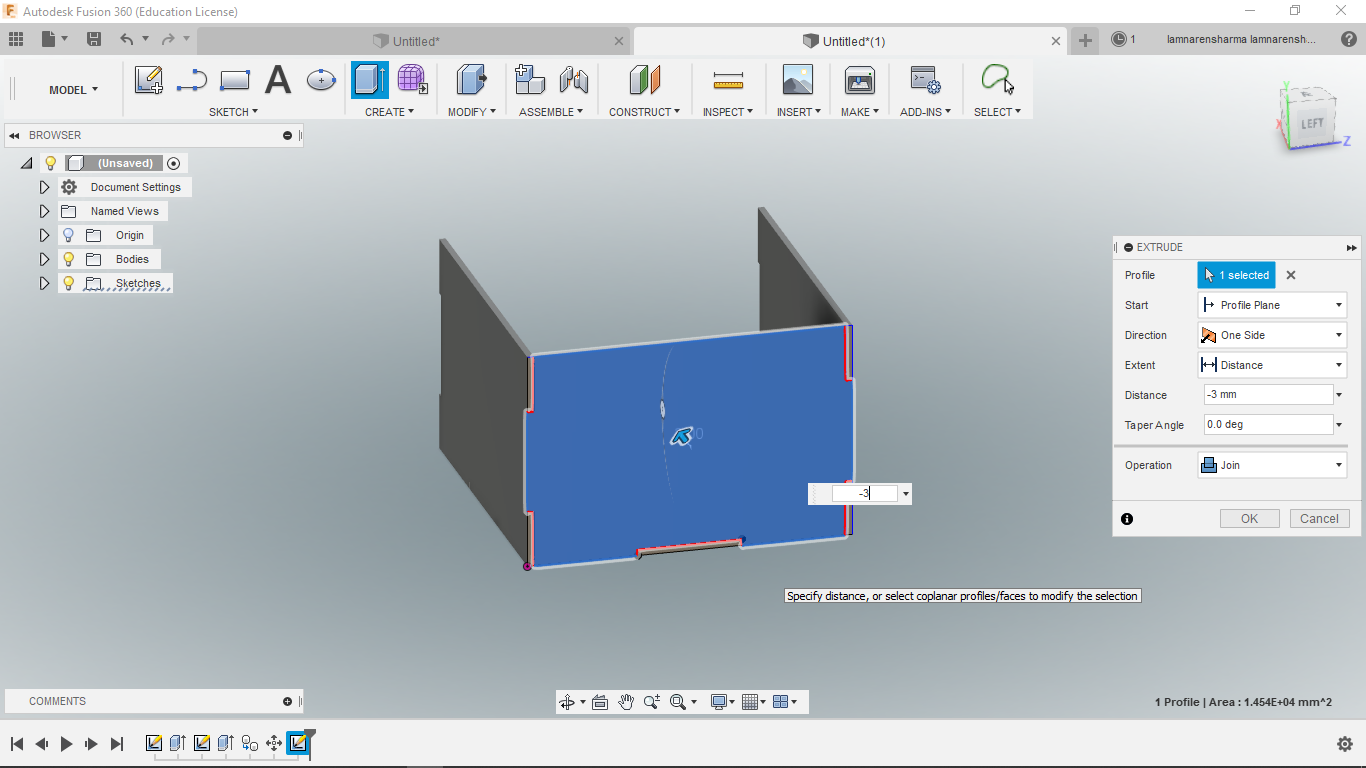The image size is (1366, 768).
Task: Redo the last undone action
Action: [168, 39]
